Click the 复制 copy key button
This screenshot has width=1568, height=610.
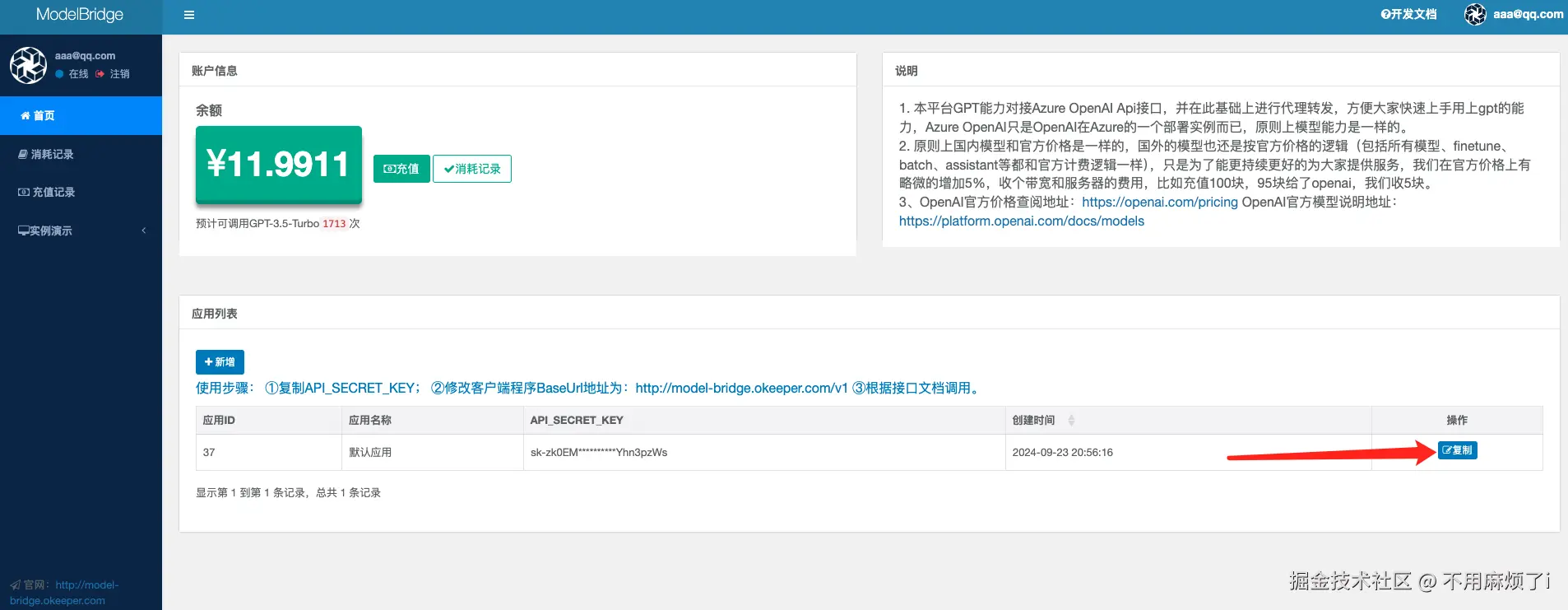[1458, 450]
